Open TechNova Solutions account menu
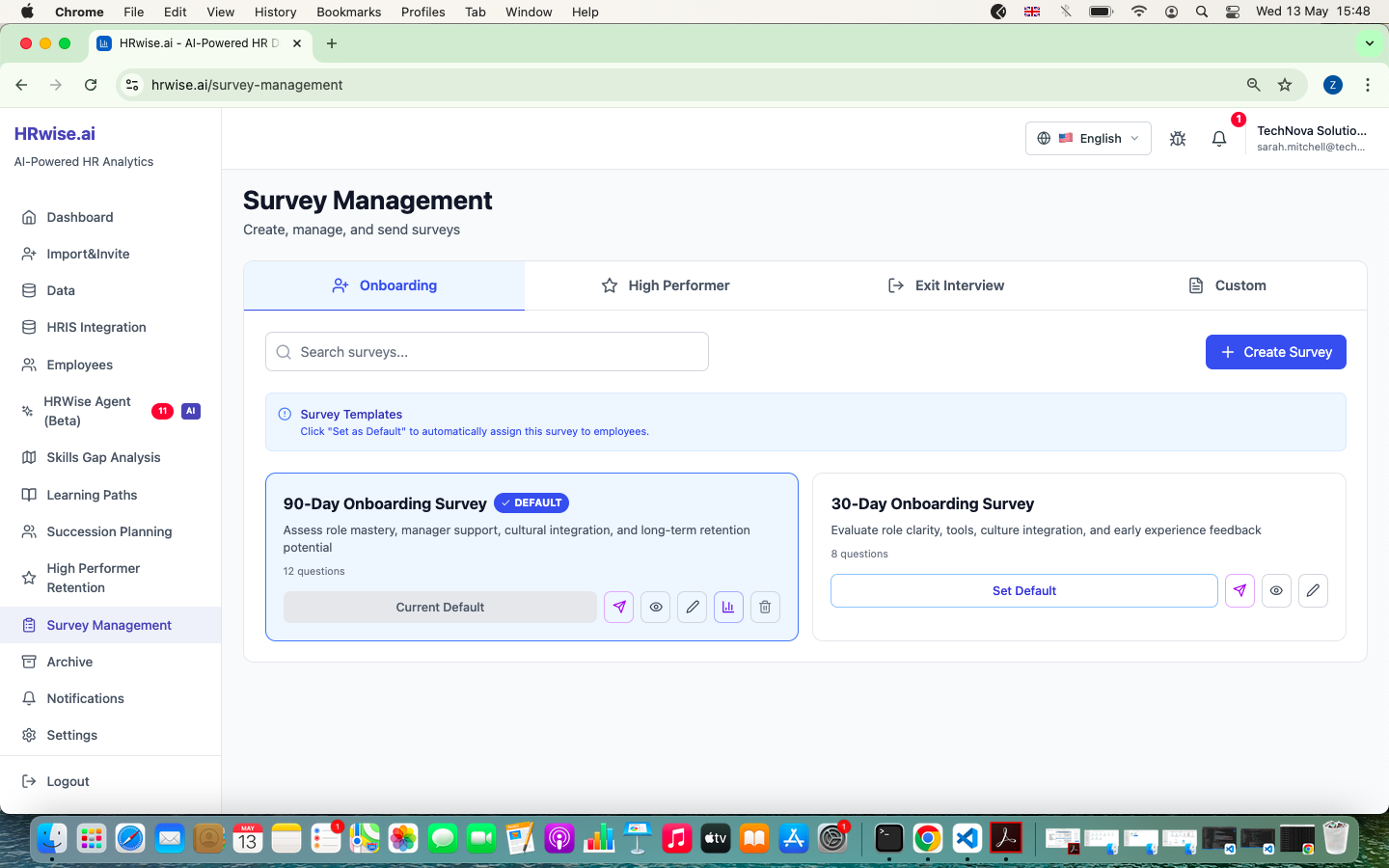 pos(1311,139)
